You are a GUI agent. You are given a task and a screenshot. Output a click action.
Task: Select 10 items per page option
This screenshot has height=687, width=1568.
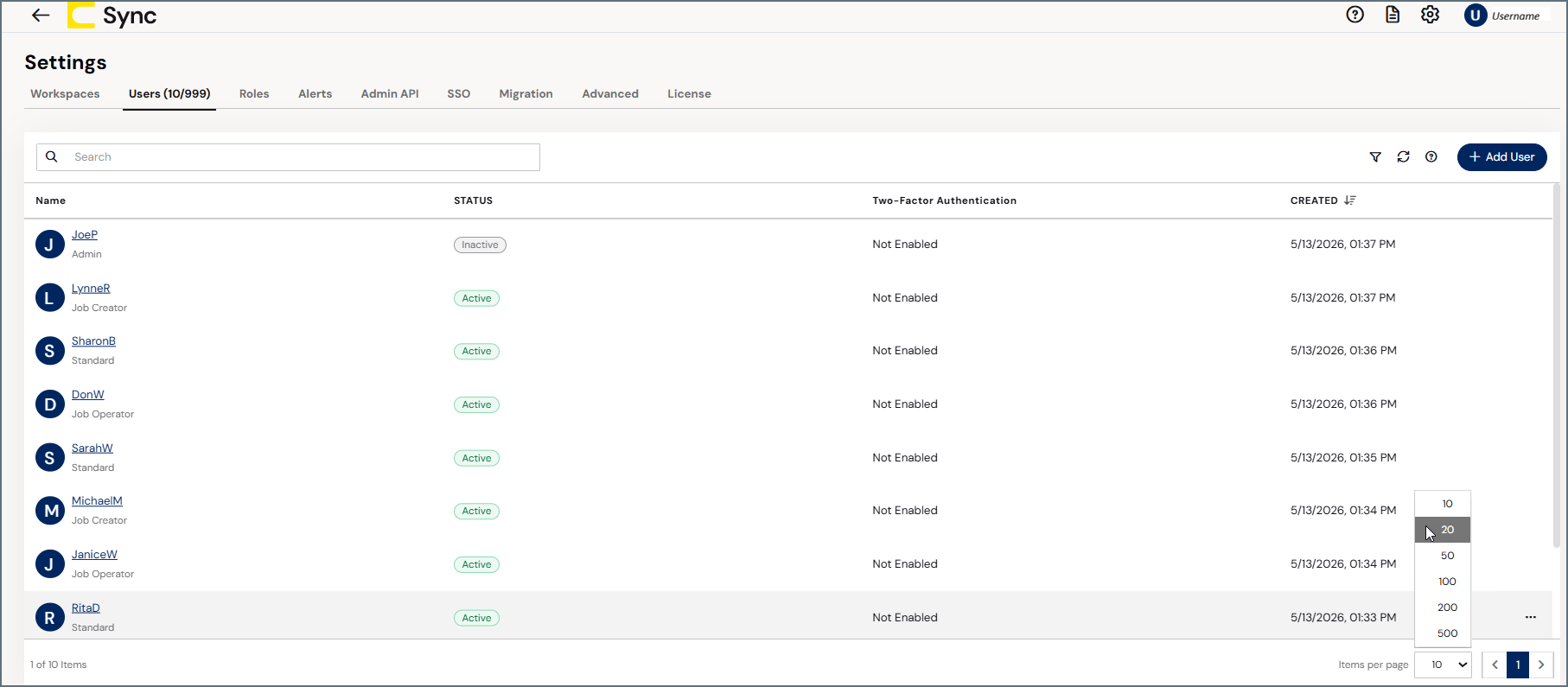(x=1443, y=504)
